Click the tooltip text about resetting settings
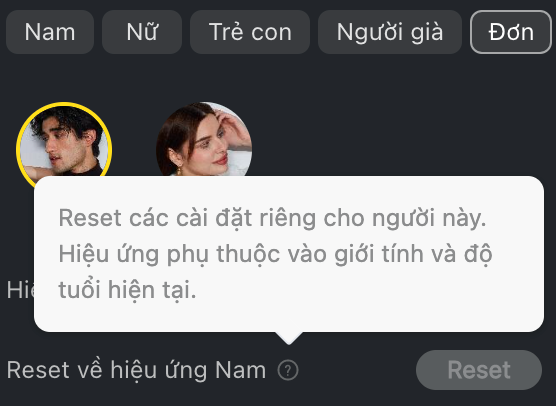This screenshot has height=406, width=556. pos(276,254)
